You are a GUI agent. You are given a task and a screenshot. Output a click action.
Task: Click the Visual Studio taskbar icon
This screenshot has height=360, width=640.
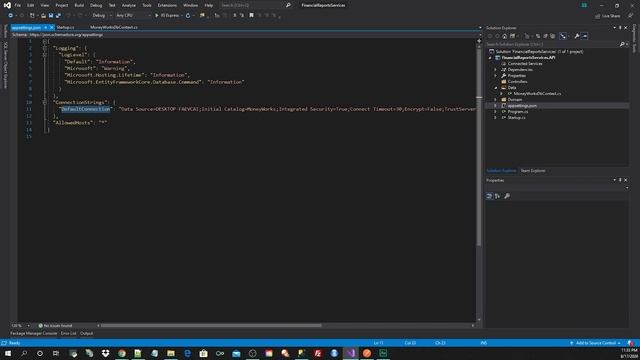[x=351, y=353]
